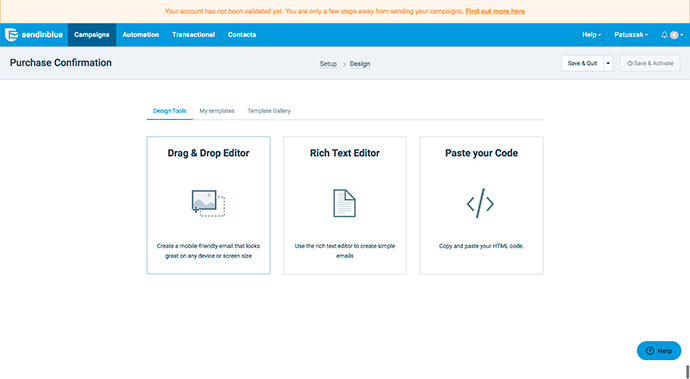This screenshot has height=379, width=690.
Task: Open the Patuszak account dropdown
Action: [x=631, y=35]
